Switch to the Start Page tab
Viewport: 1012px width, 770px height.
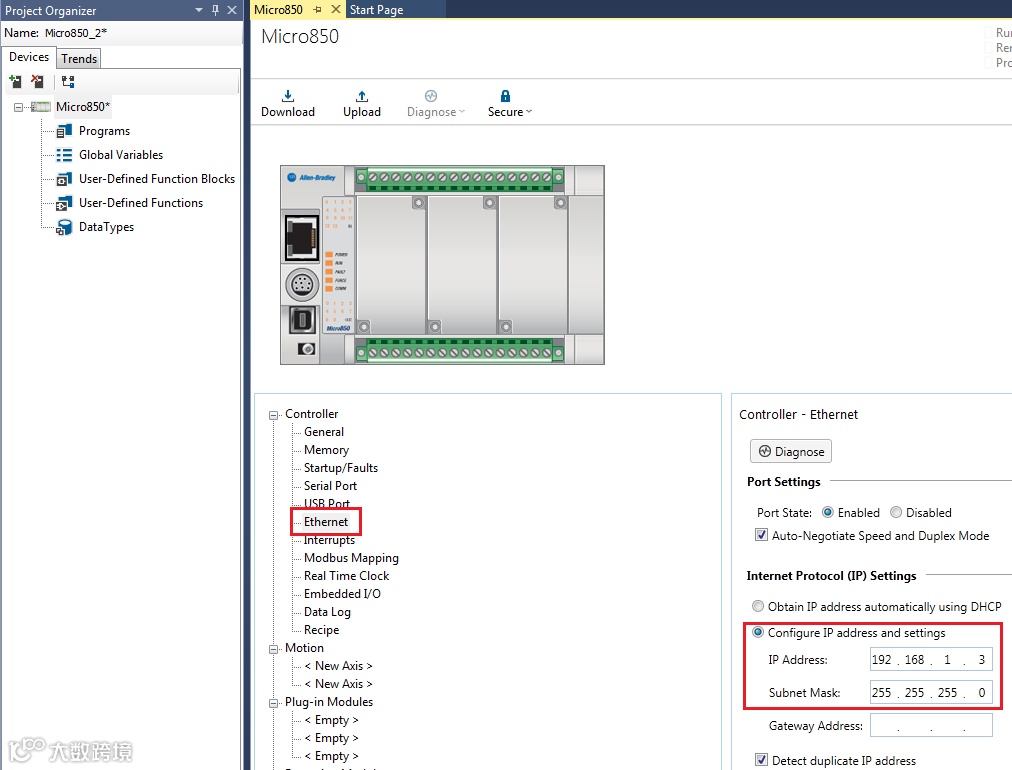coord(377,10)
